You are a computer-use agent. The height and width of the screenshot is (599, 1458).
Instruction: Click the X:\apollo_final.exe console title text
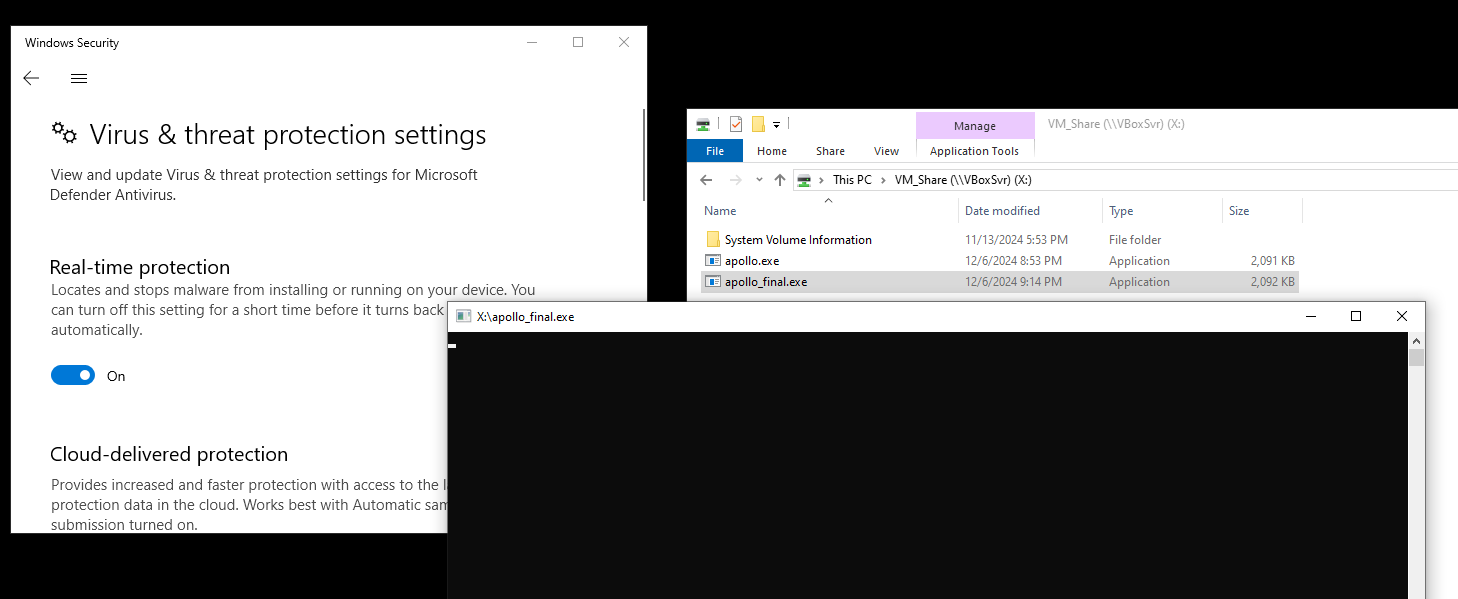tap(525, 317)
